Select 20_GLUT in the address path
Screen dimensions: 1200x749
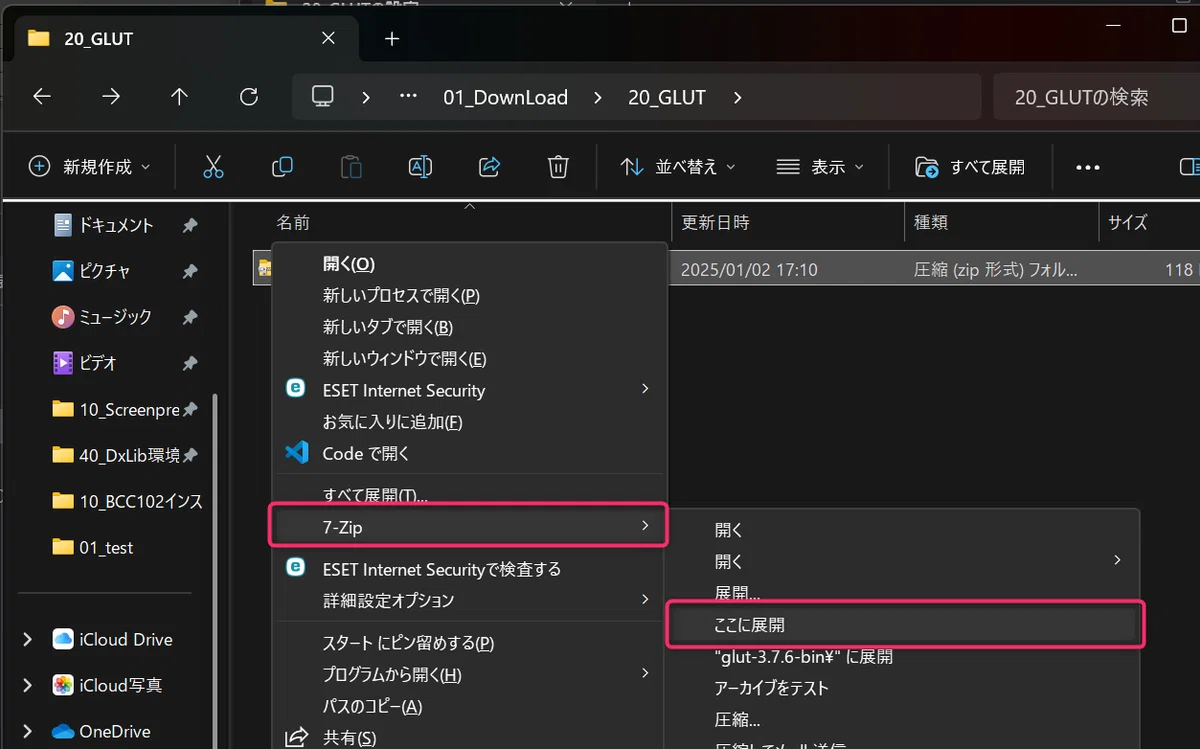667,97
